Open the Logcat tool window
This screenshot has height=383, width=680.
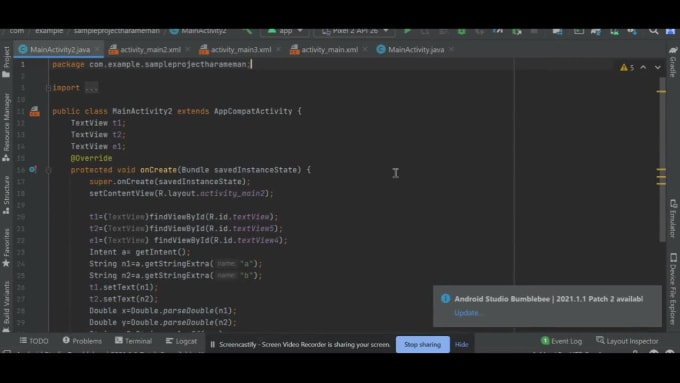click(x=181, y=341)
